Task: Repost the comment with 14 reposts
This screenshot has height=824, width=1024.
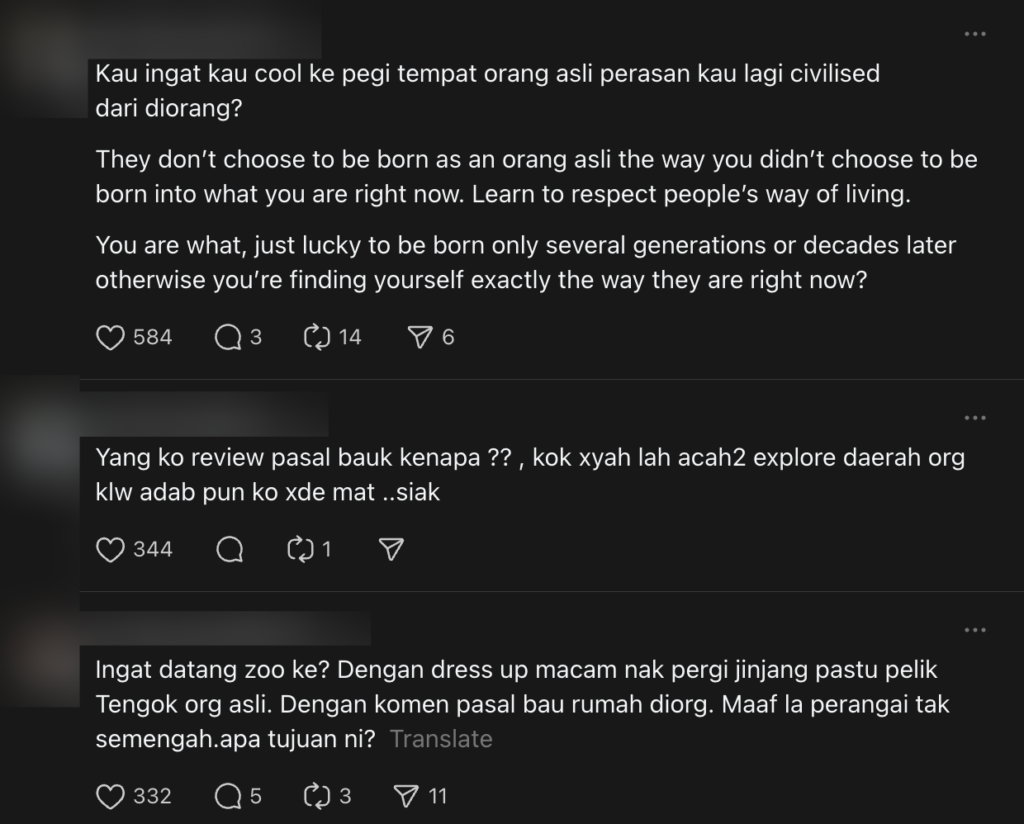Action: (317, 338)
